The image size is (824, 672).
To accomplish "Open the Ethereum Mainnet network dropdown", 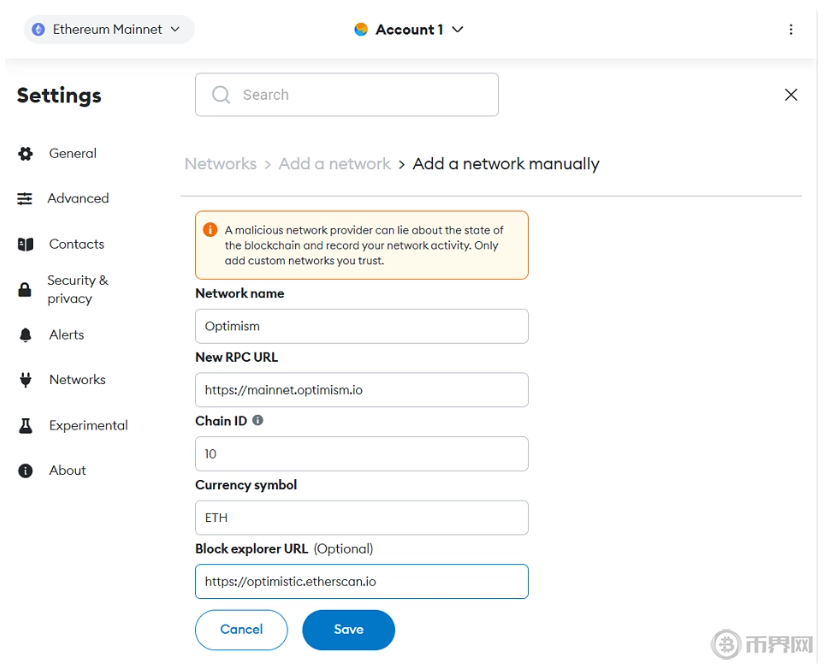I will tap(108, 30).
